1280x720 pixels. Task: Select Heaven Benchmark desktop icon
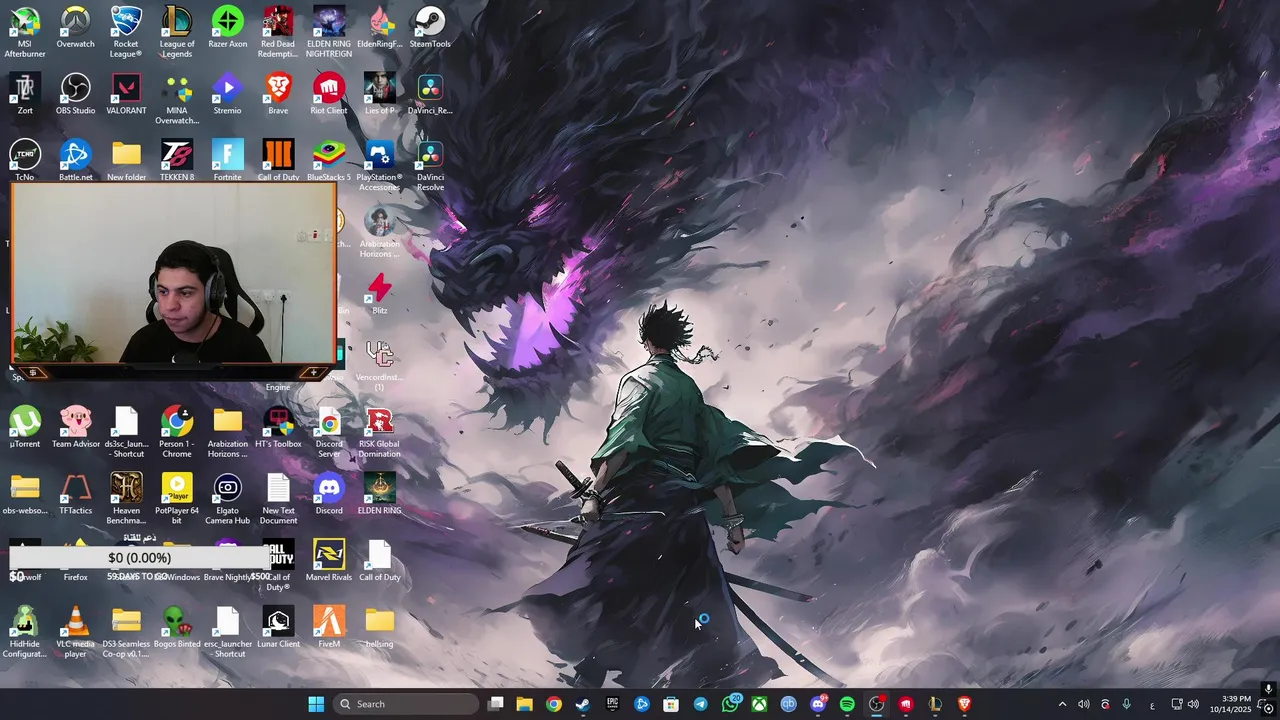[x=126, y=498]
